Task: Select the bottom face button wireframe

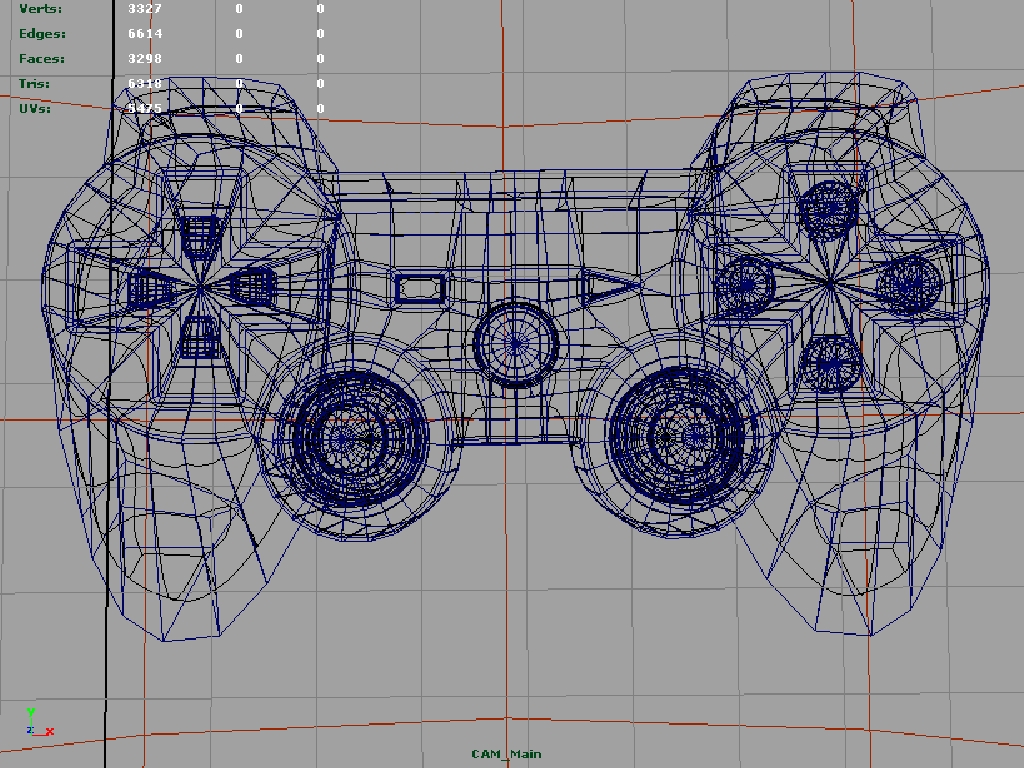Action: [x=831, y=364]
